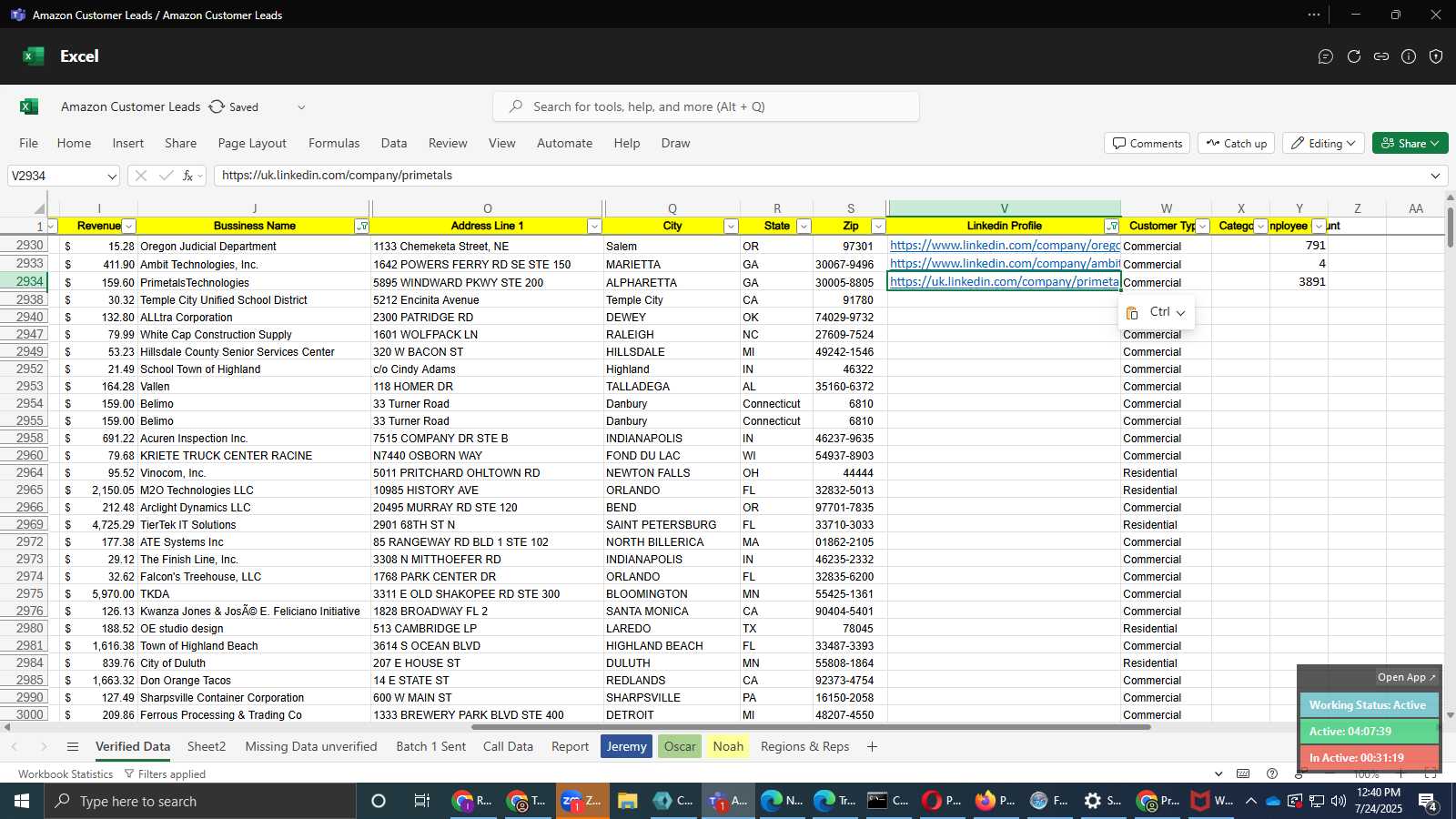Open the Oregon Judicial Department LinkedIn link

click(x=1005, y=246)
